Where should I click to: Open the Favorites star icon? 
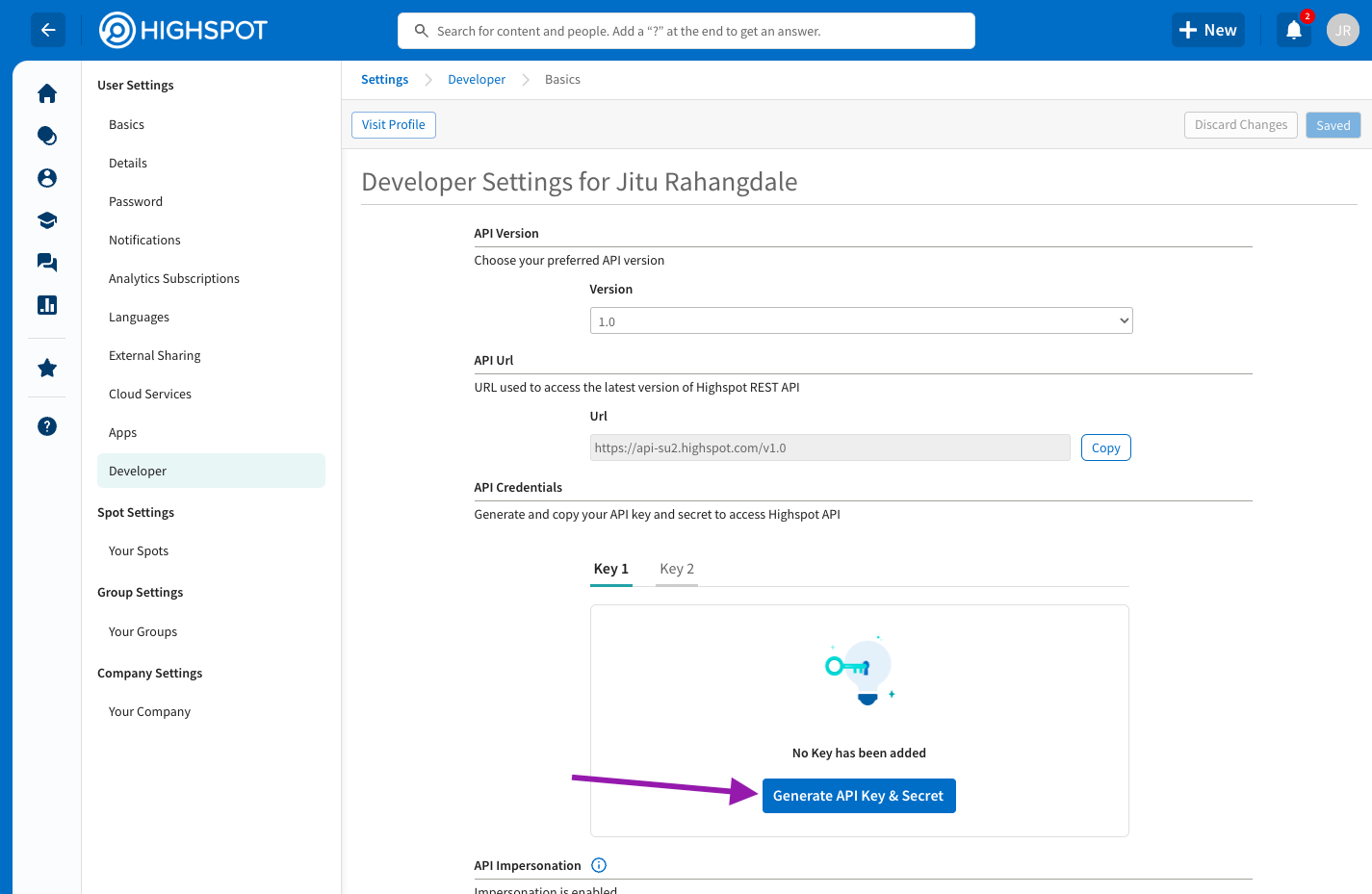click(x=47, y=368)
